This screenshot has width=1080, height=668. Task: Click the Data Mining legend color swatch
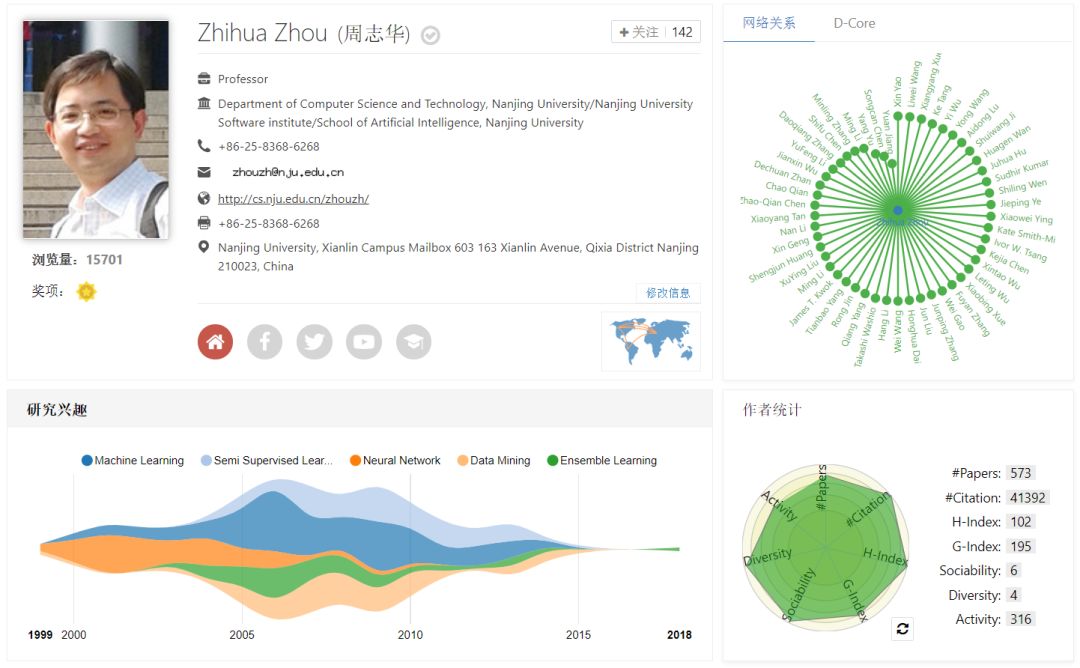point(463,461)
